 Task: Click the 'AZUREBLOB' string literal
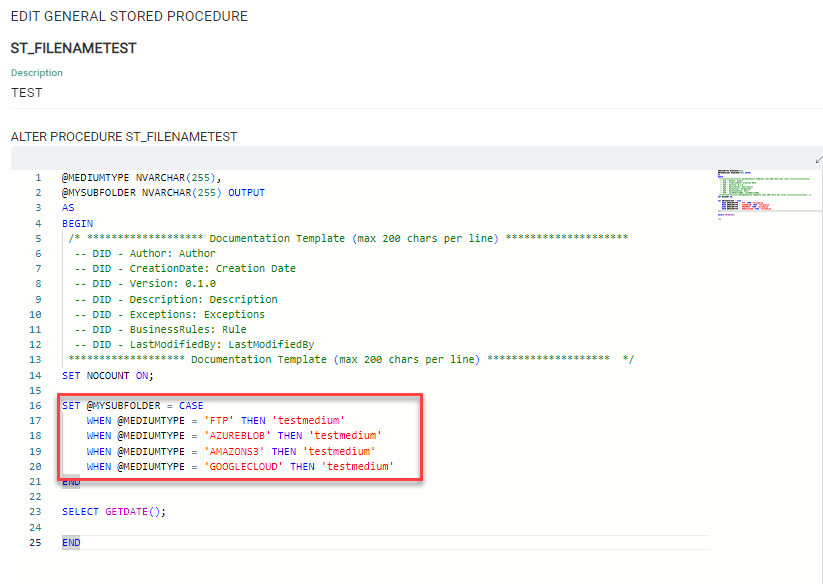pyautogui.click(x=236, y=436)
